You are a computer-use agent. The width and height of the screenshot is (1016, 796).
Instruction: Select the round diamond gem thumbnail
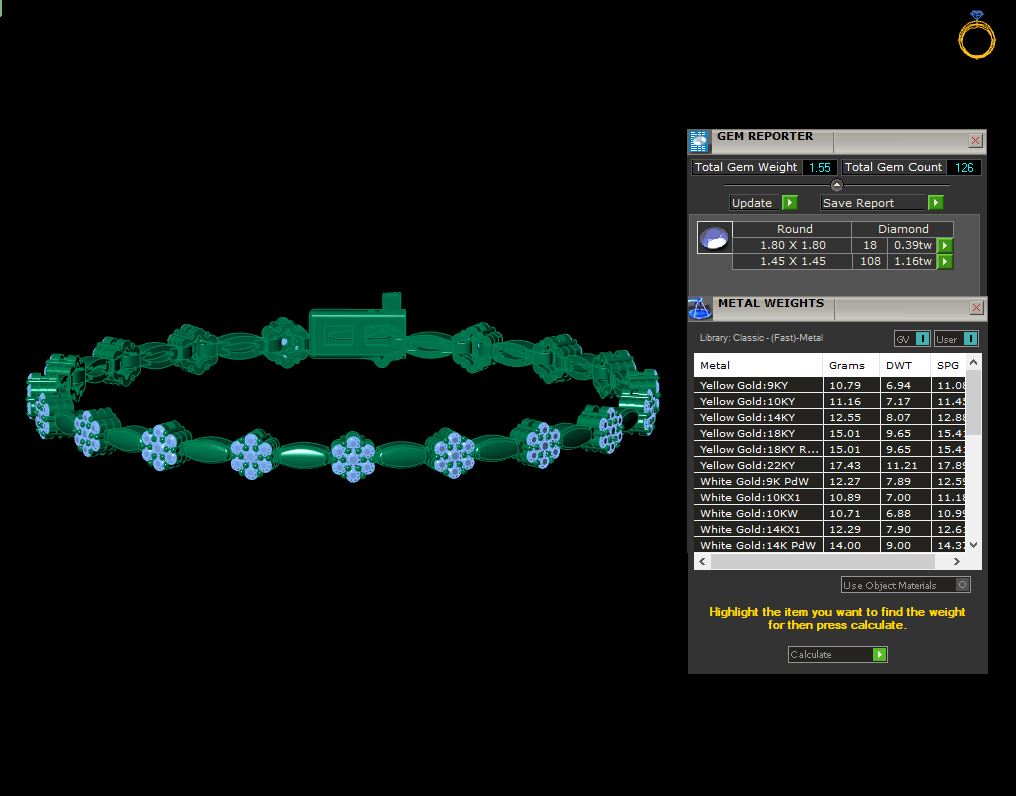(x=714, y=237)
